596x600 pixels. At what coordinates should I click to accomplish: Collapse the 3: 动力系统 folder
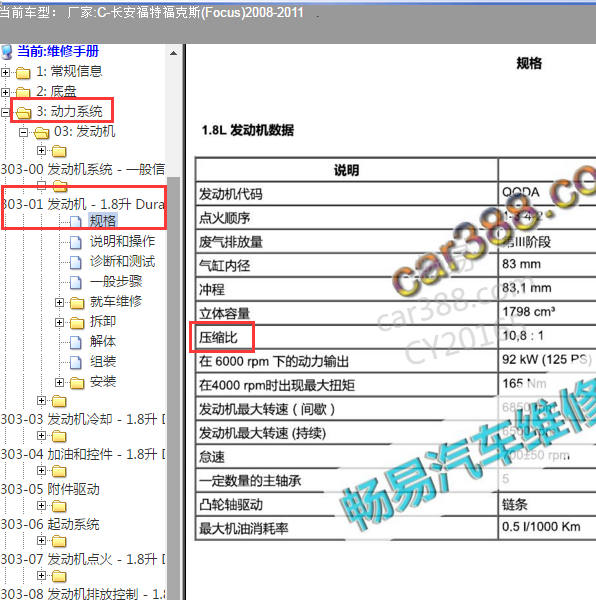pyautogui.click(x=5, y=112)
